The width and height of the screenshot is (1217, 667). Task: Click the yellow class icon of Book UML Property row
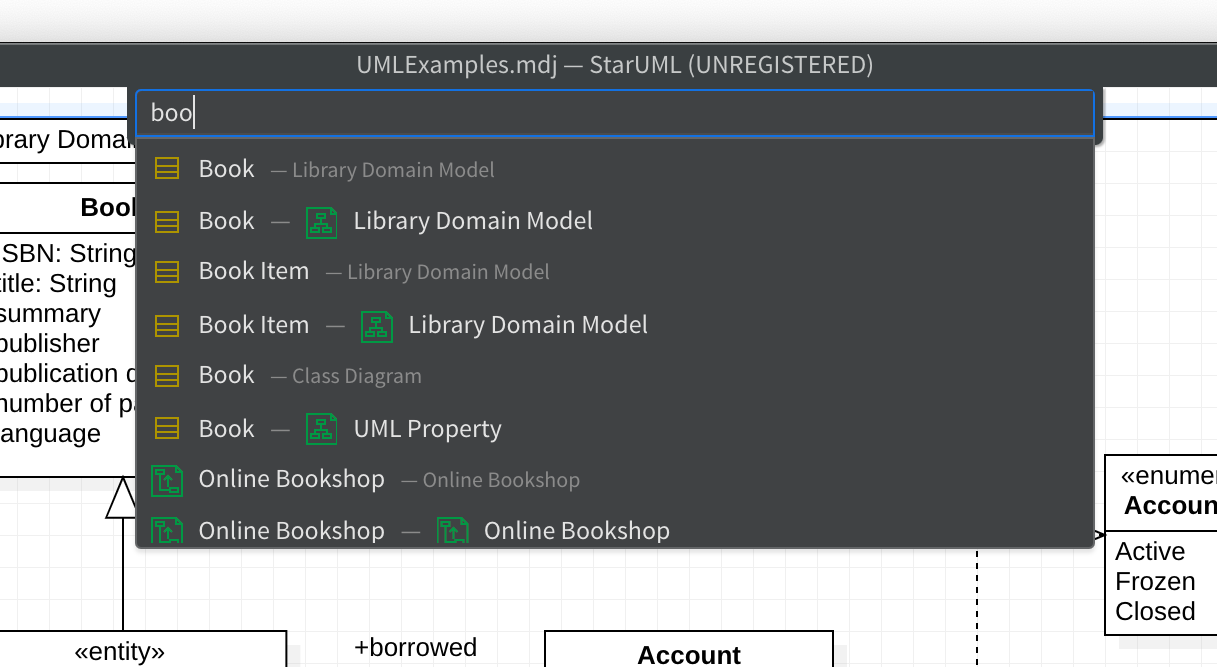[x=167, y=429]
